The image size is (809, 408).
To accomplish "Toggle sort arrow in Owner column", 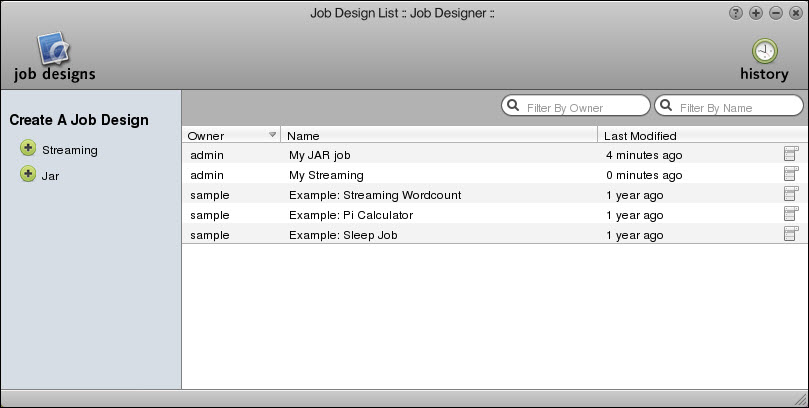I will (x=272, y=135).
